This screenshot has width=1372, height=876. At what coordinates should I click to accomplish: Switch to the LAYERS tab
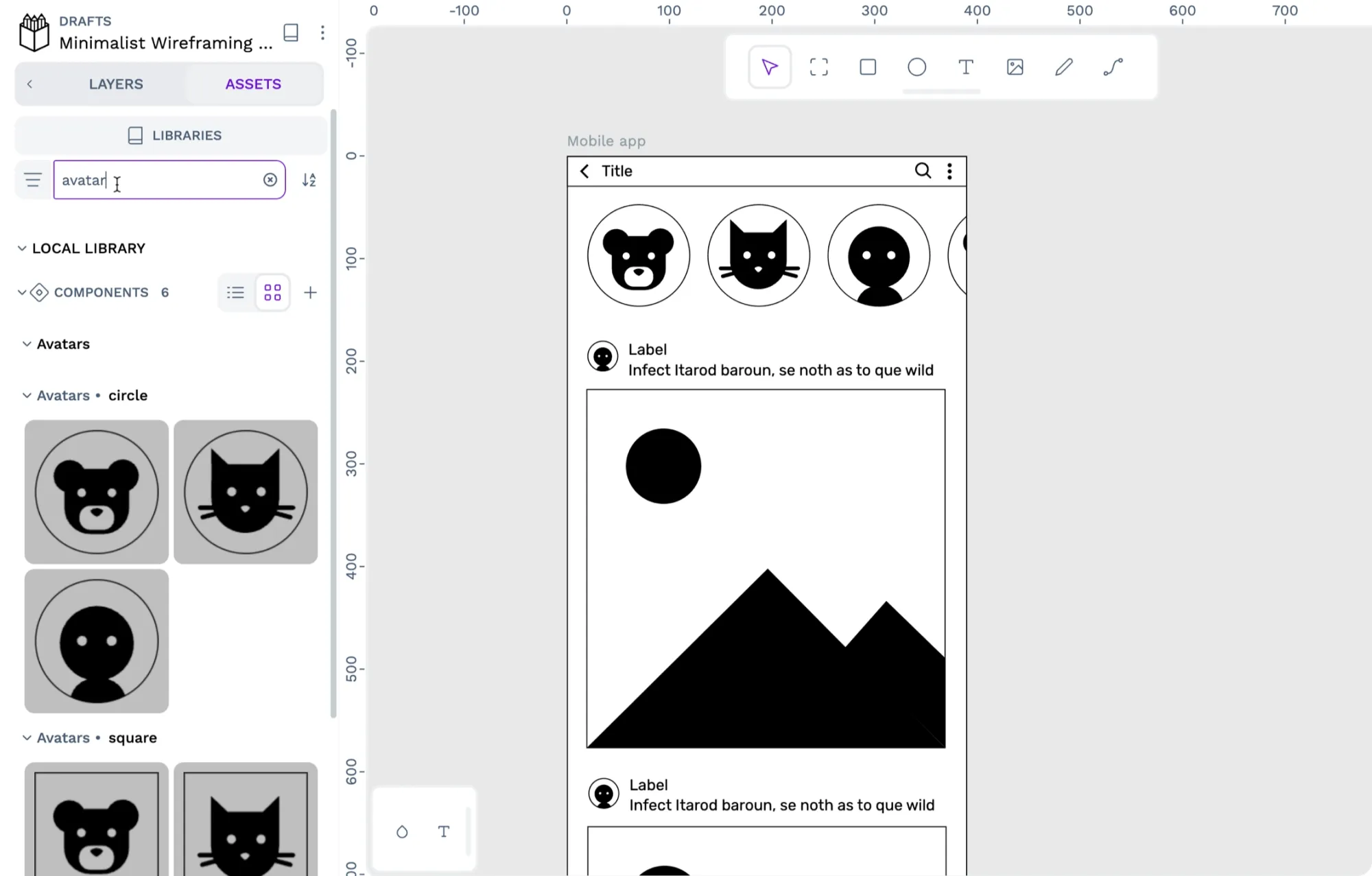click(116, 83)
